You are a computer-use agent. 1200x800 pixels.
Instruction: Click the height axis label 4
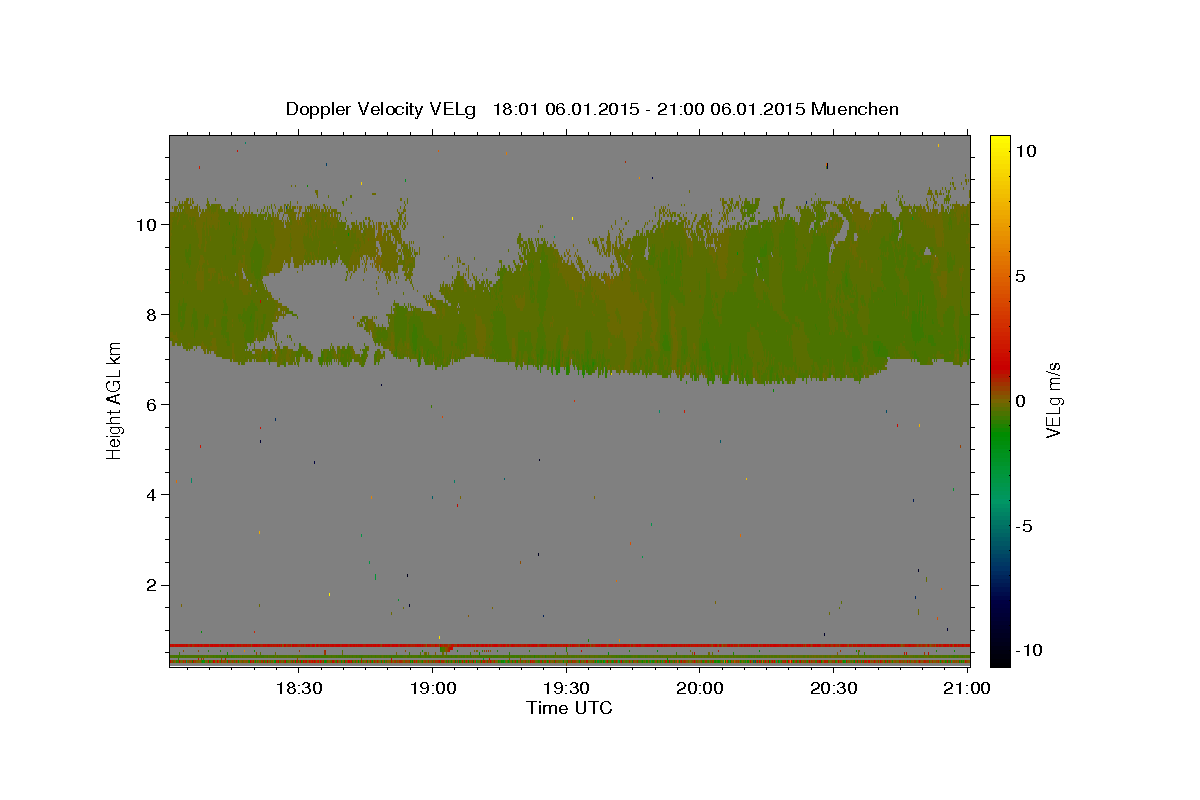[x=151, y=494]
